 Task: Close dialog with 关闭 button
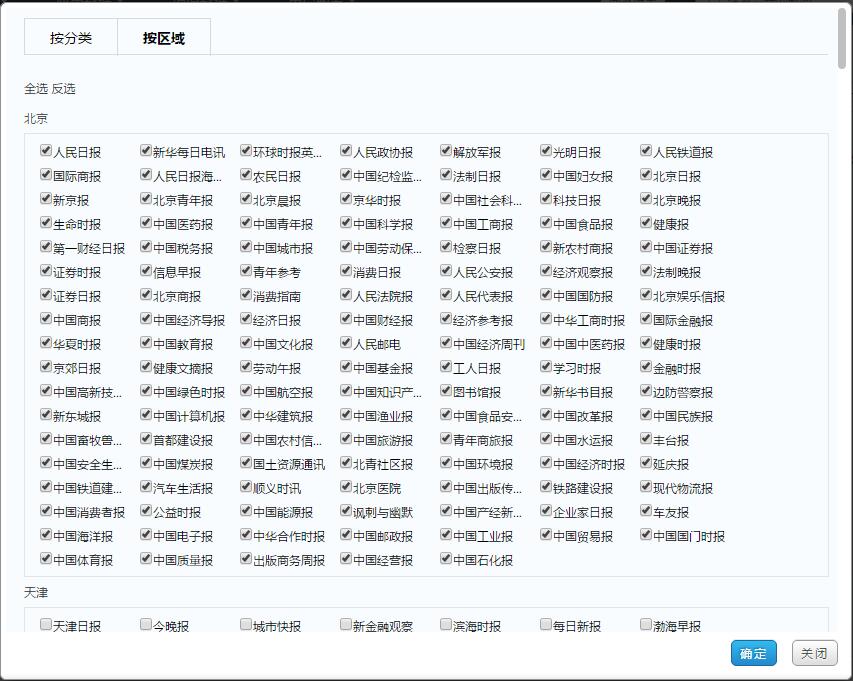click(x=814, y=653)
